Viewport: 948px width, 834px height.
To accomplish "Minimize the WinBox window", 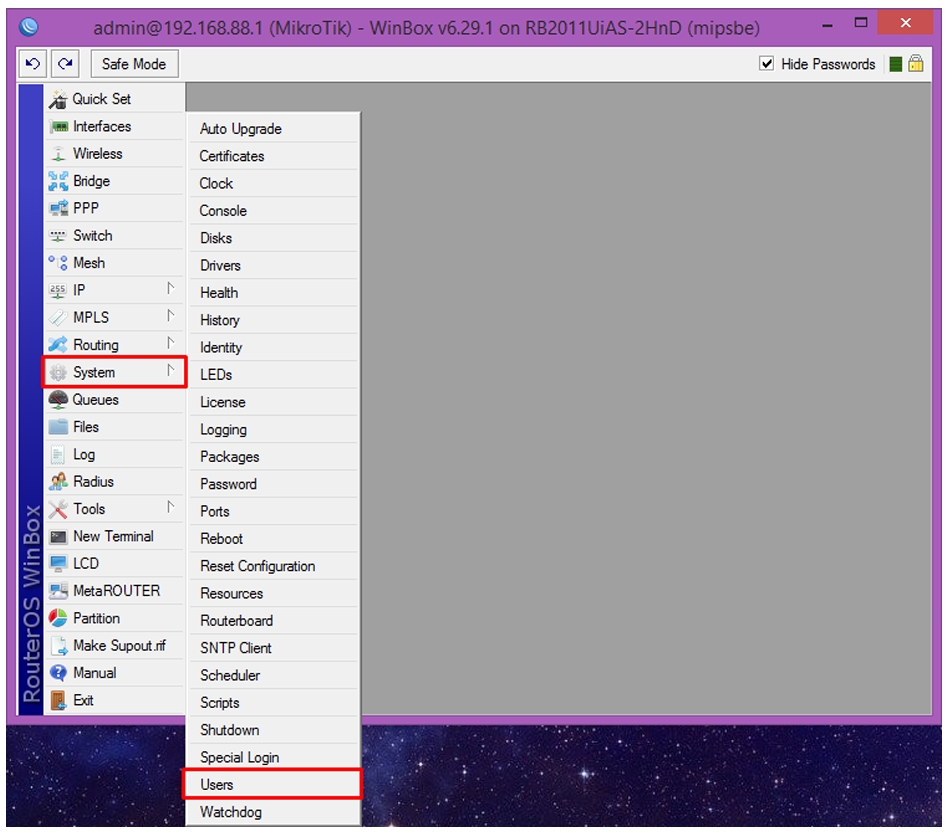I will pos(828,26).
